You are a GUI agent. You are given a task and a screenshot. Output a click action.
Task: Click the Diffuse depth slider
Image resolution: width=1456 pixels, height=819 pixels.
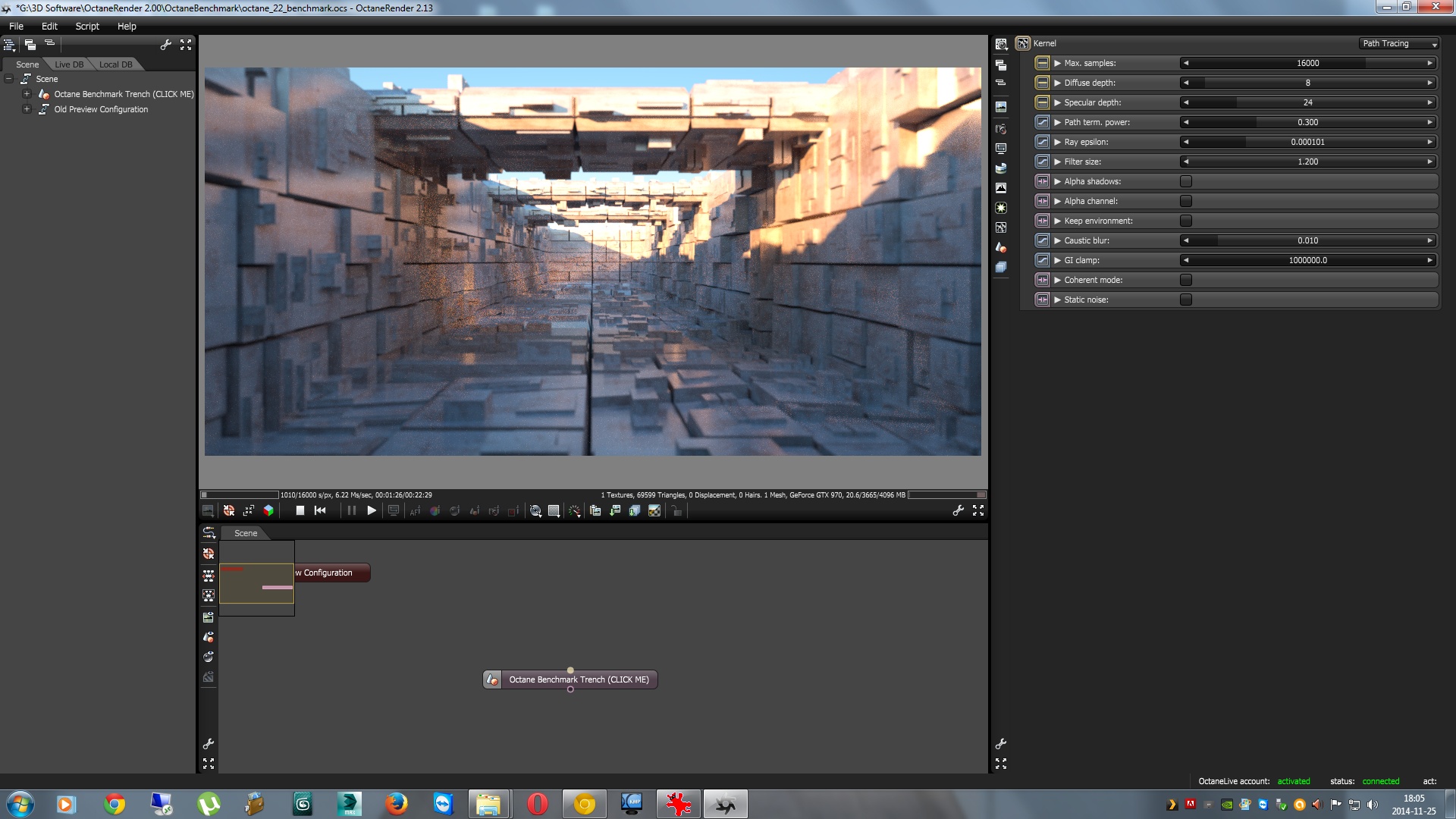[x=1307, y=83]
